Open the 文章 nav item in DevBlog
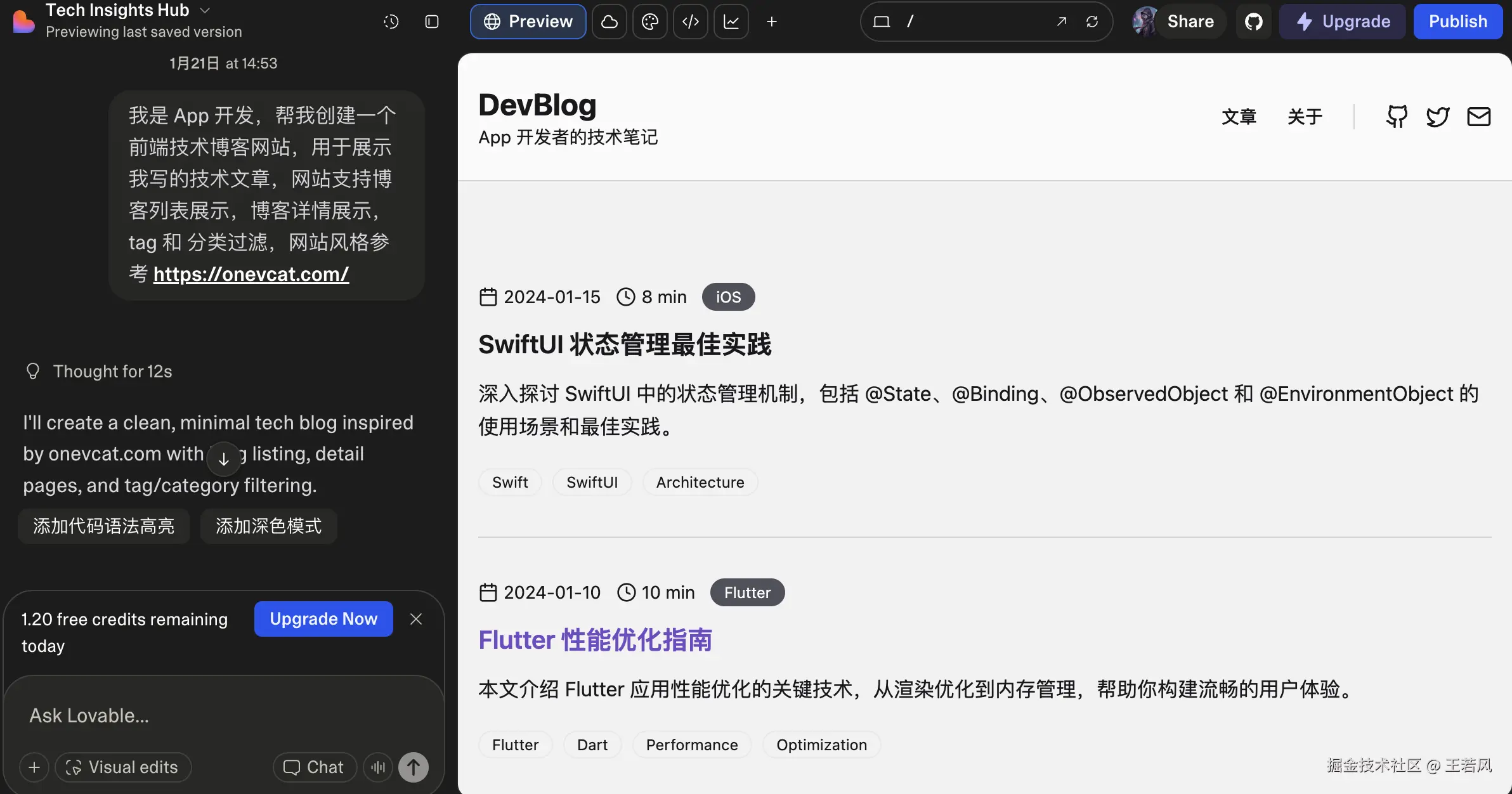The width and height of the screenshot is (1512, 794). 1239,117
